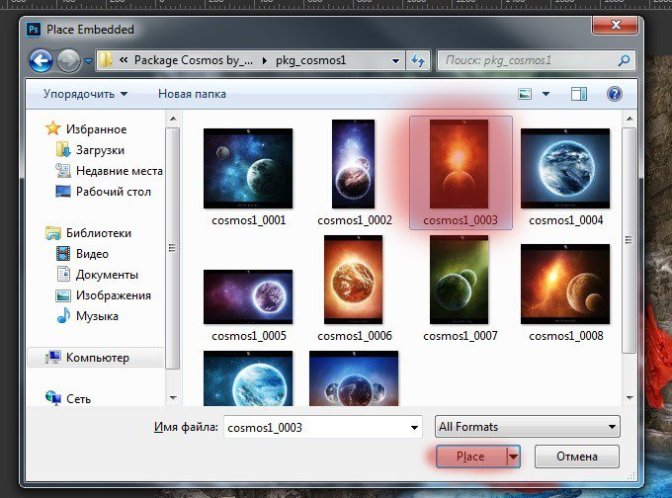Open the Музыка library

97,316
